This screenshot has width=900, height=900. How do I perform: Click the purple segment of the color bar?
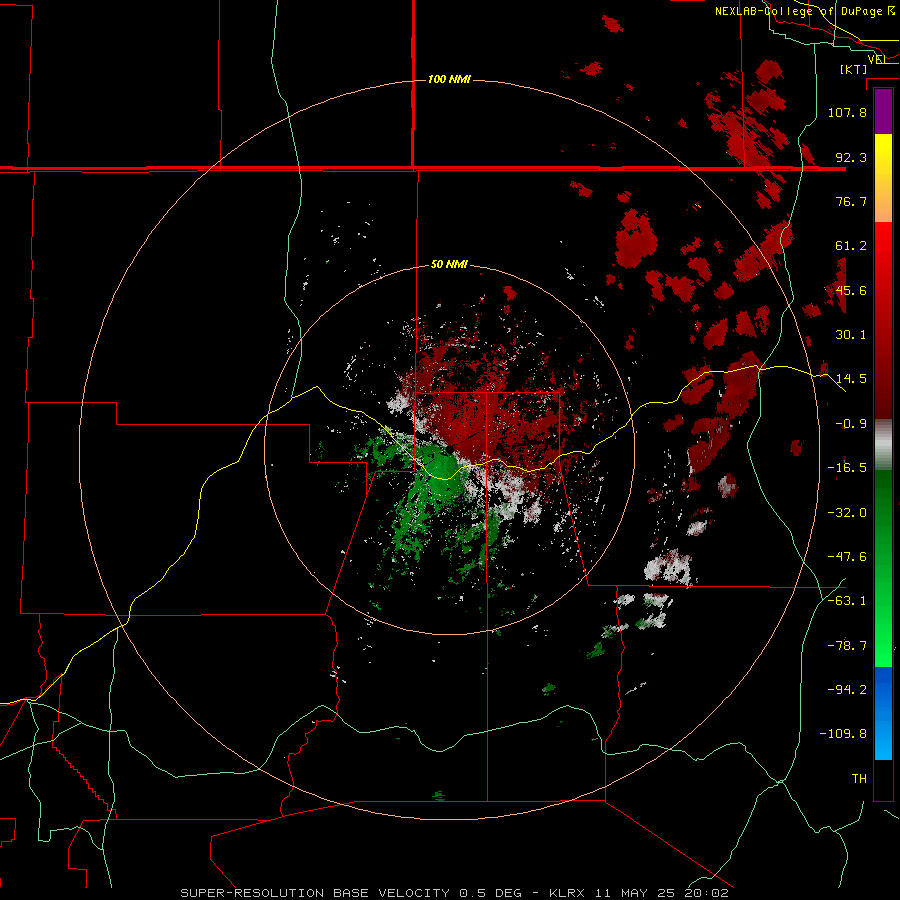tap(883, 111)
